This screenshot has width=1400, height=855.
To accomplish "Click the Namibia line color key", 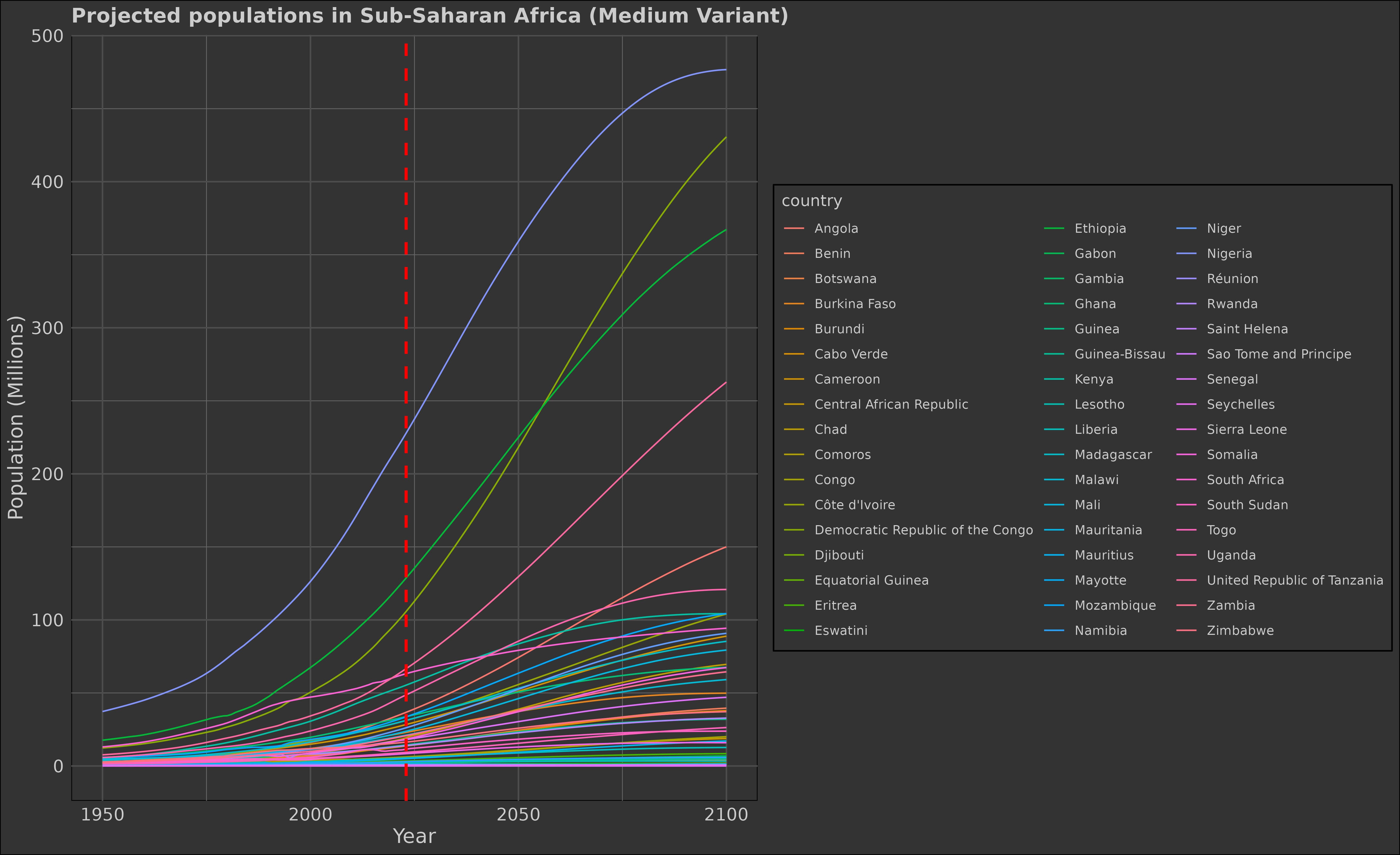I will click(x=1054, y=631).
